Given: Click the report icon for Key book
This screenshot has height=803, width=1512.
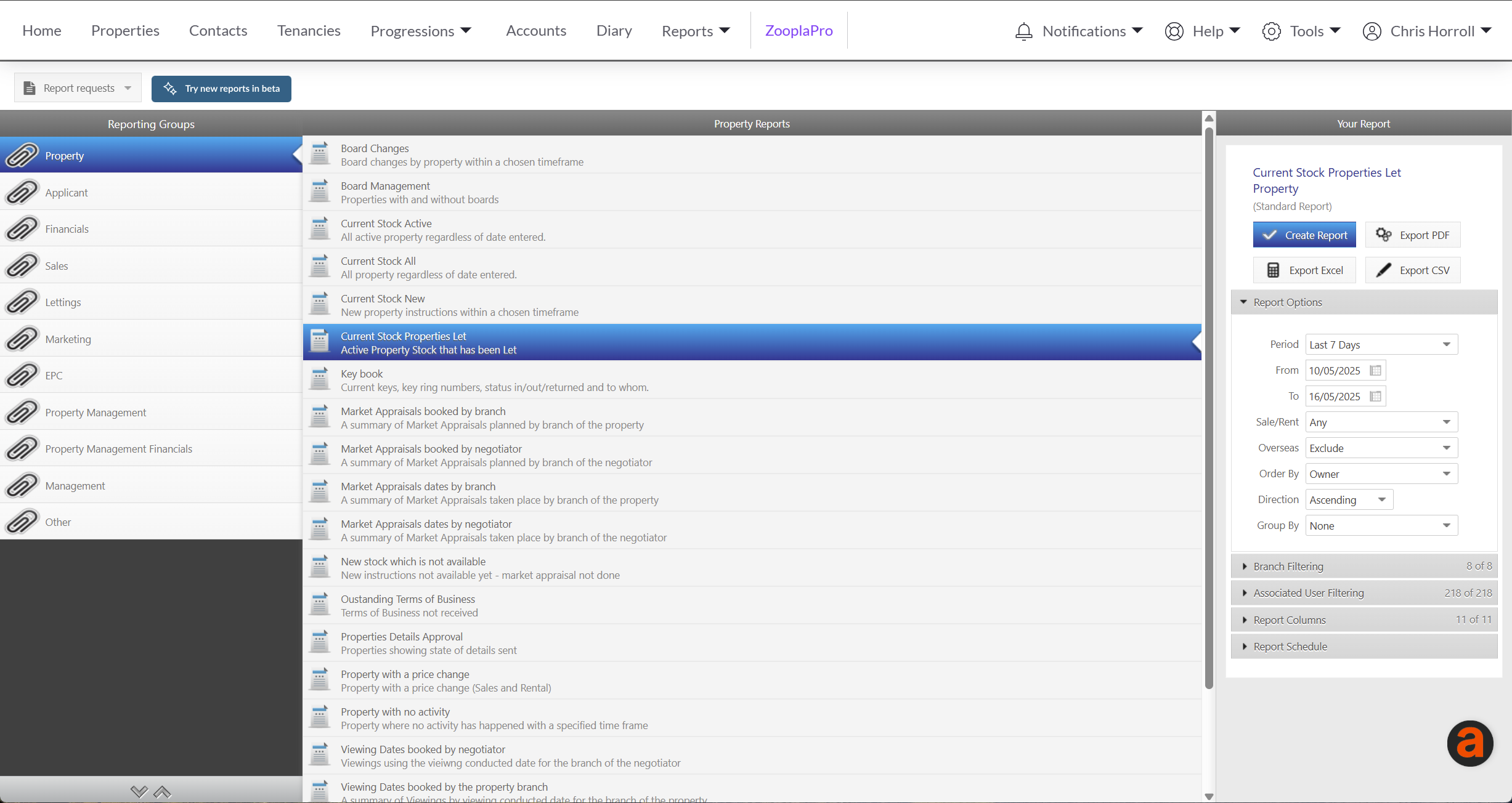Looking at the screenshot, I should point(319,379).
